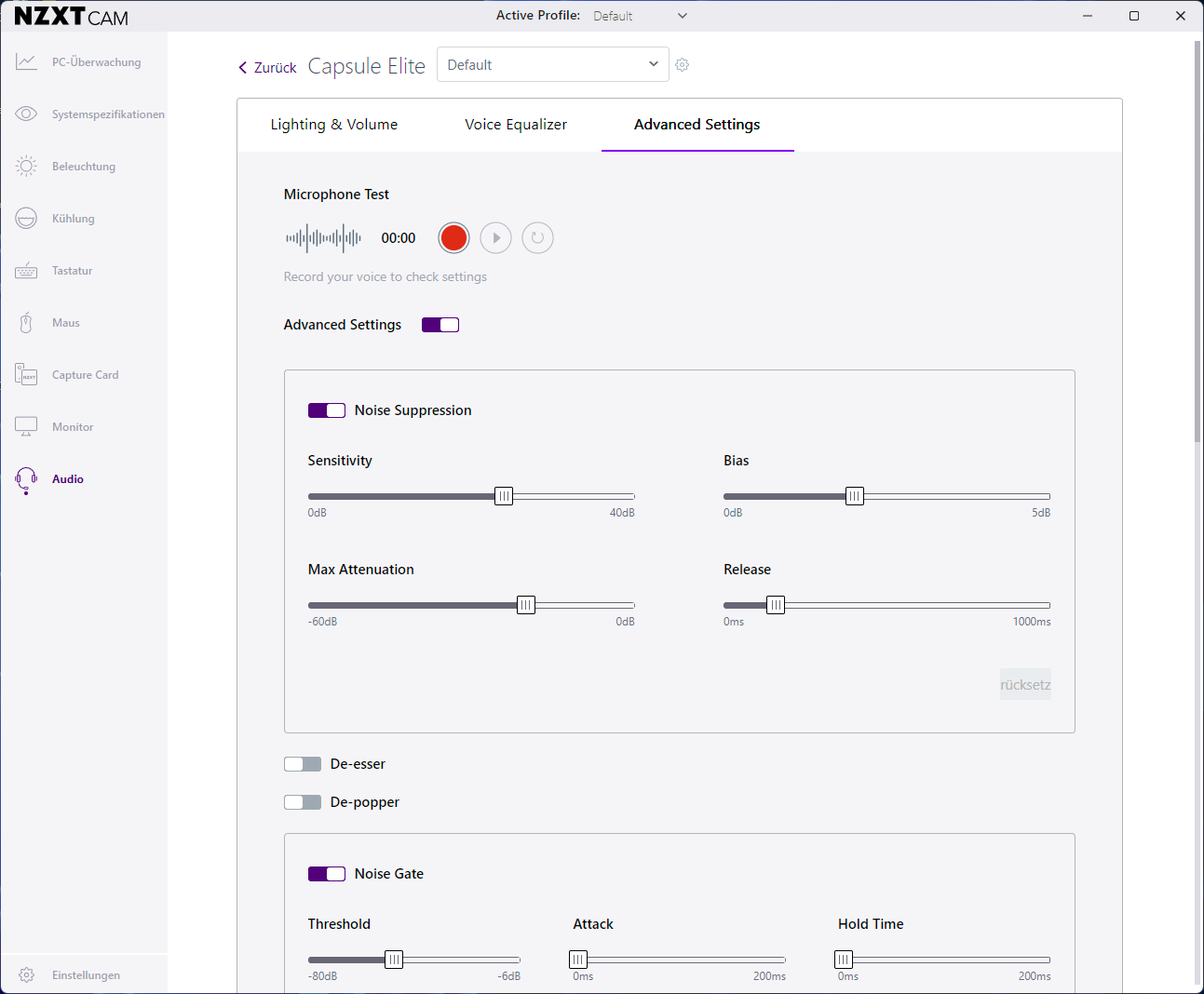The width and height of the screenshot is (1204, 994).
Task: Turn on the De-popper switch
Action: pos(303,802)
